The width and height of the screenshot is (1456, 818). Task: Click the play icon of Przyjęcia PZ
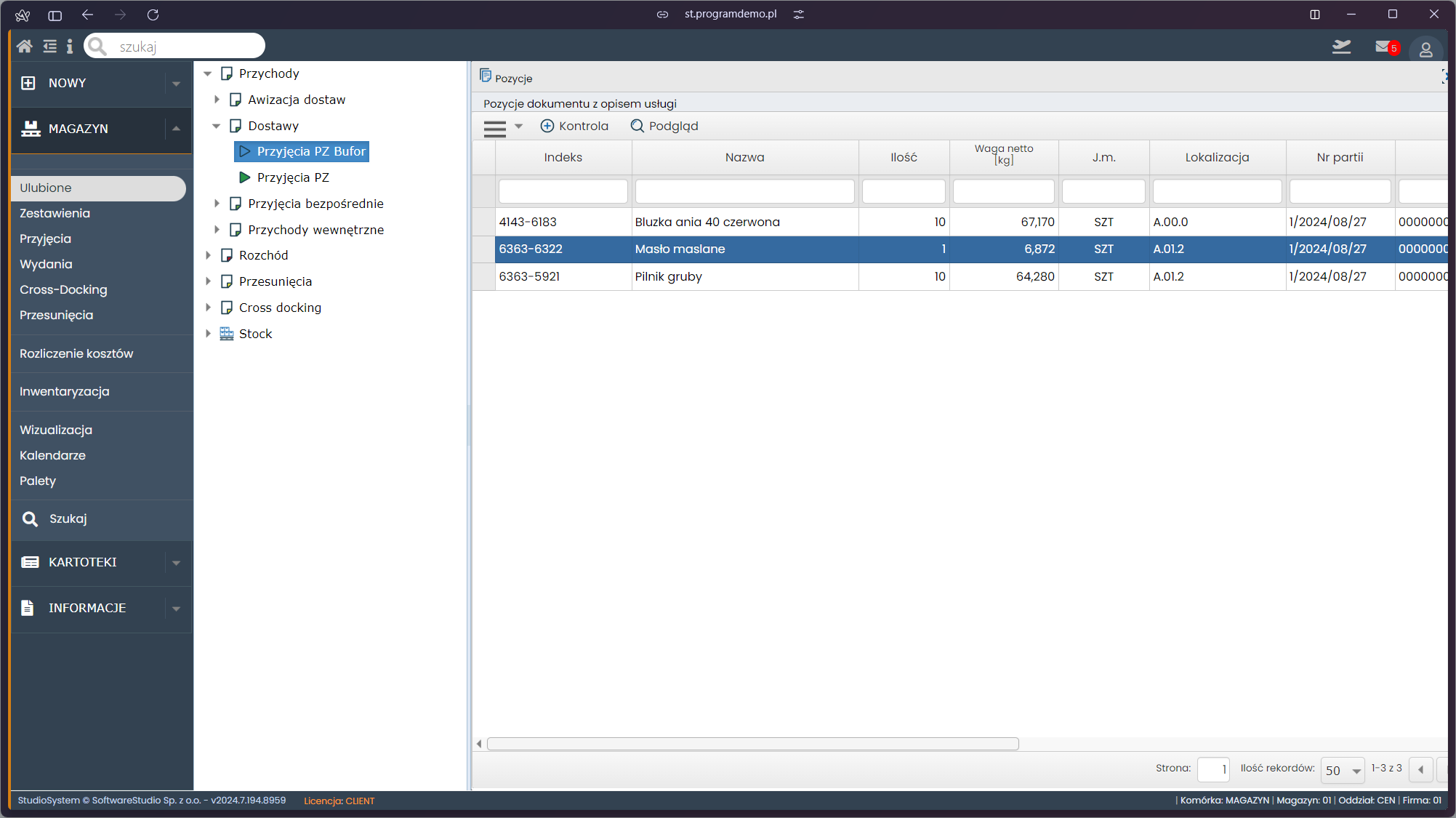245,177
